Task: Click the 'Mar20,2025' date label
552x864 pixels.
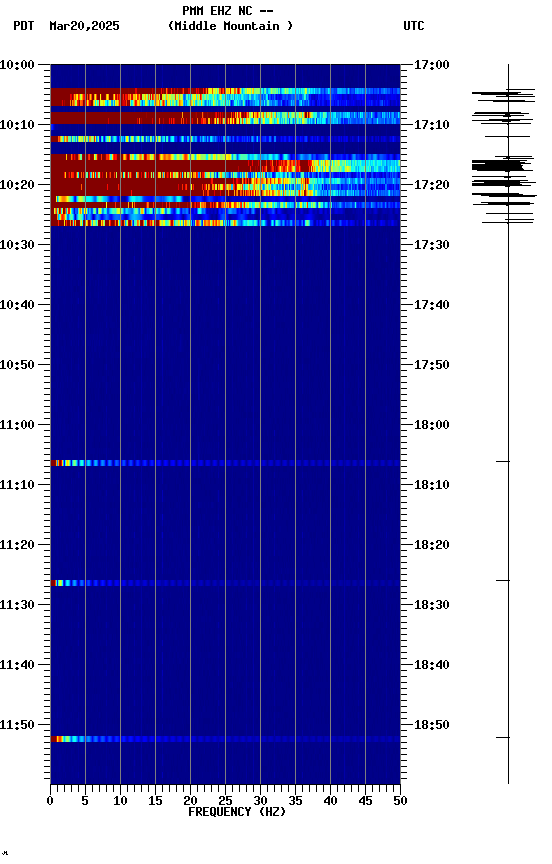Action: coord(84,26)
